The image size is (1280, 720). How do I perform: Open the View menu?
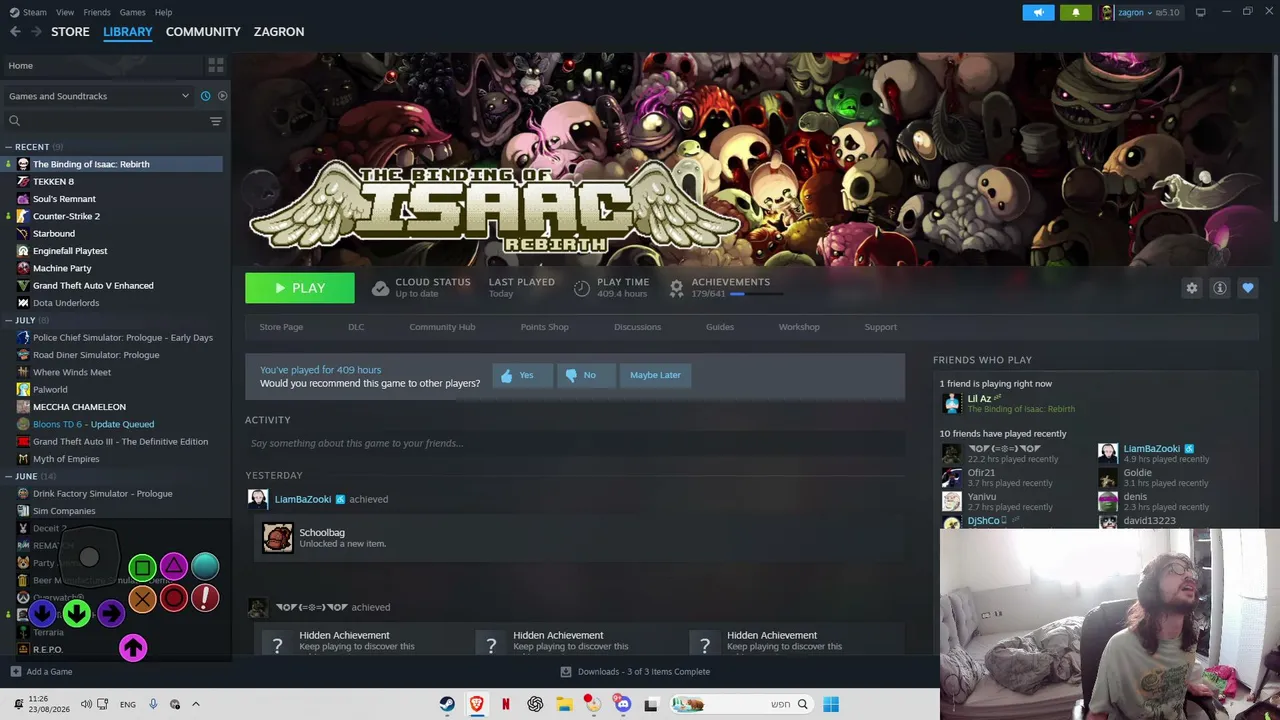[65, 12]
